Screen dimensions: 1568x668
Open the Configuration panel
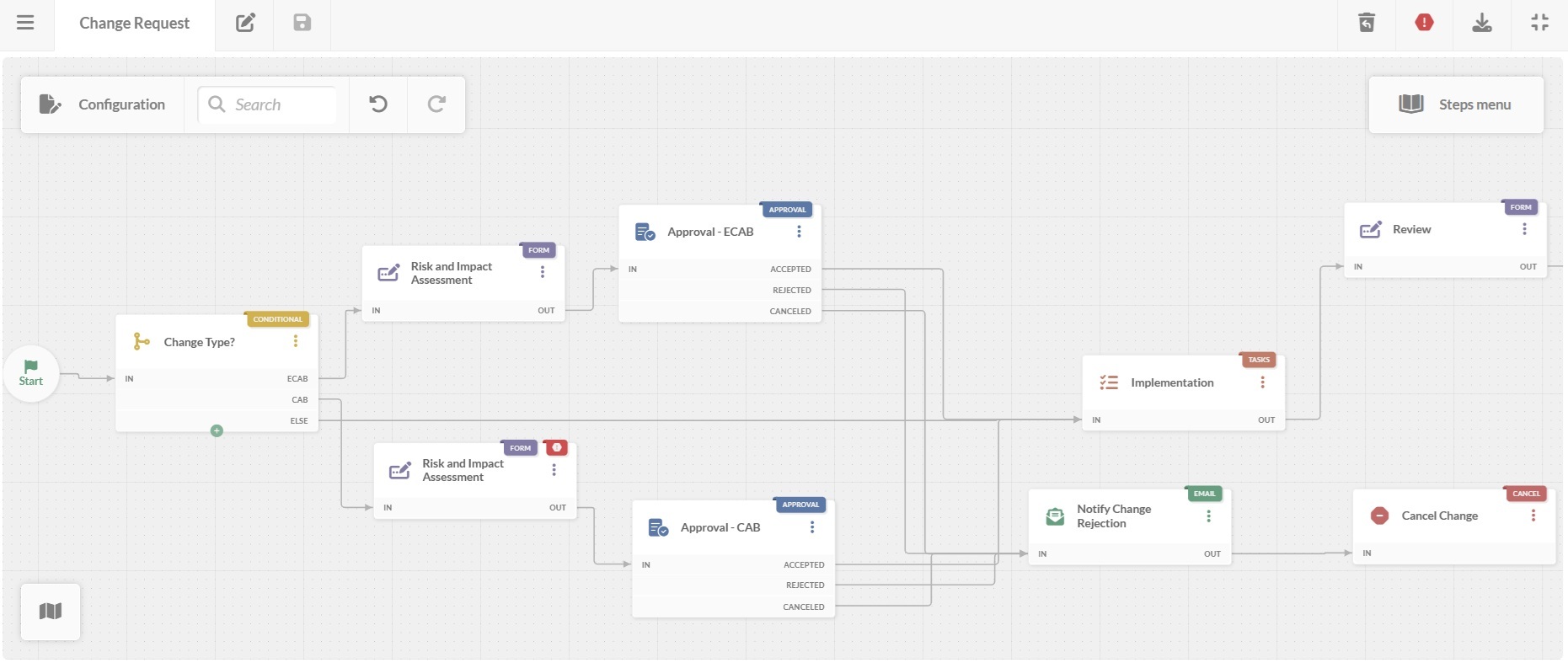103,104
